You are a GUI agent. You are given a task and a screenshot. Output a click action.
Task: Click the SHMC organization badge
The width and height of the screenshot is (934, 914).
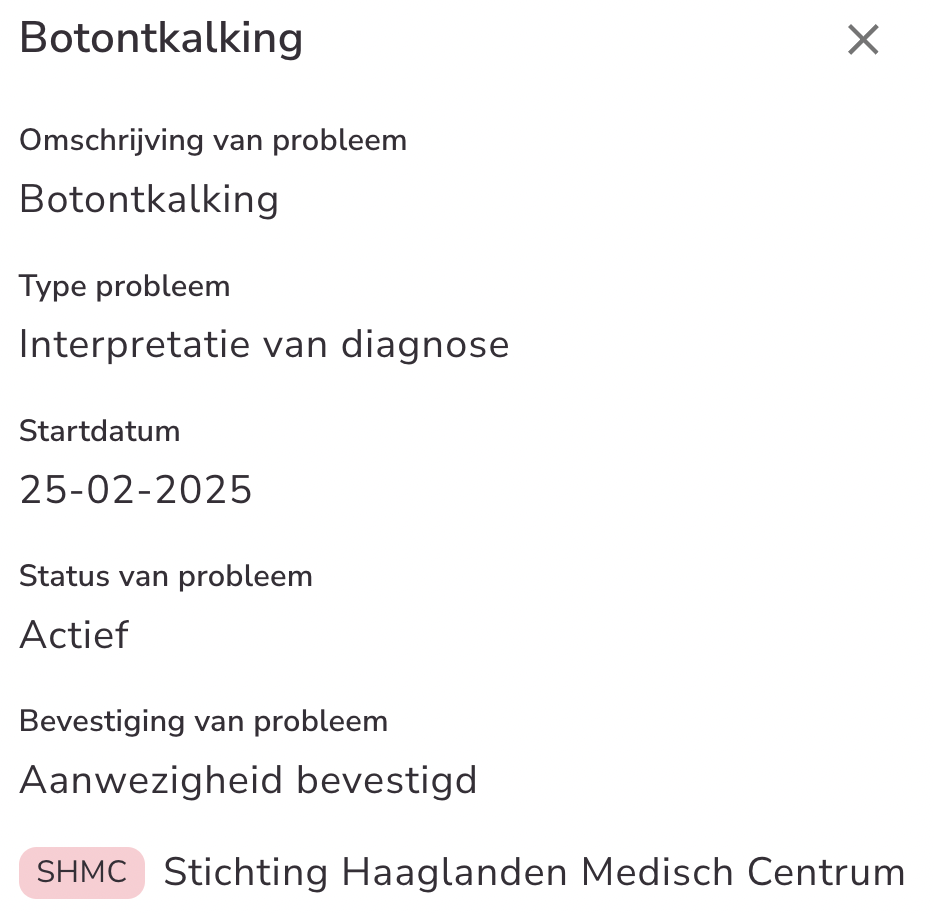[82, 872]
